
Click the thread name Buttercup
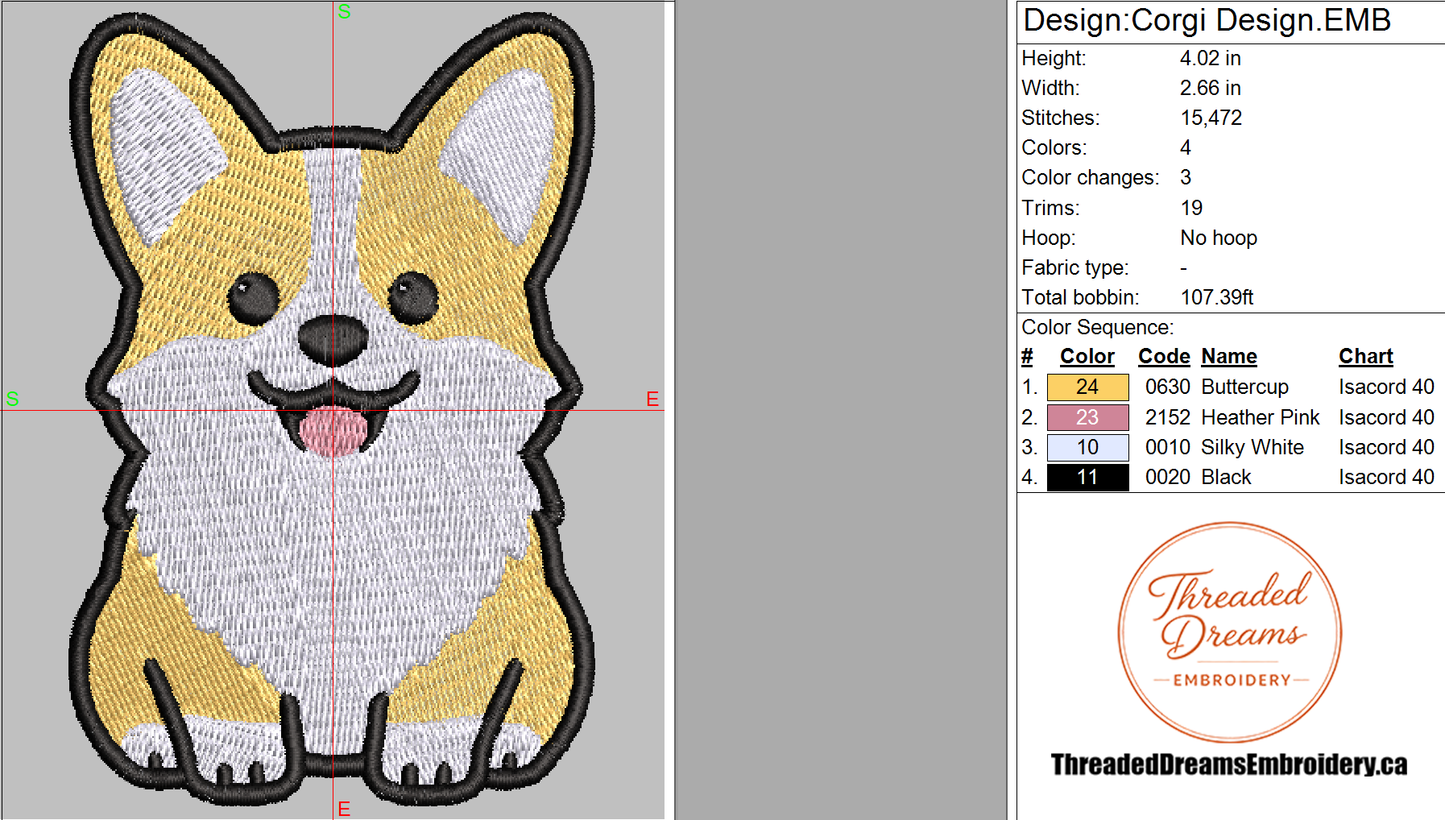pos(1245,387)
